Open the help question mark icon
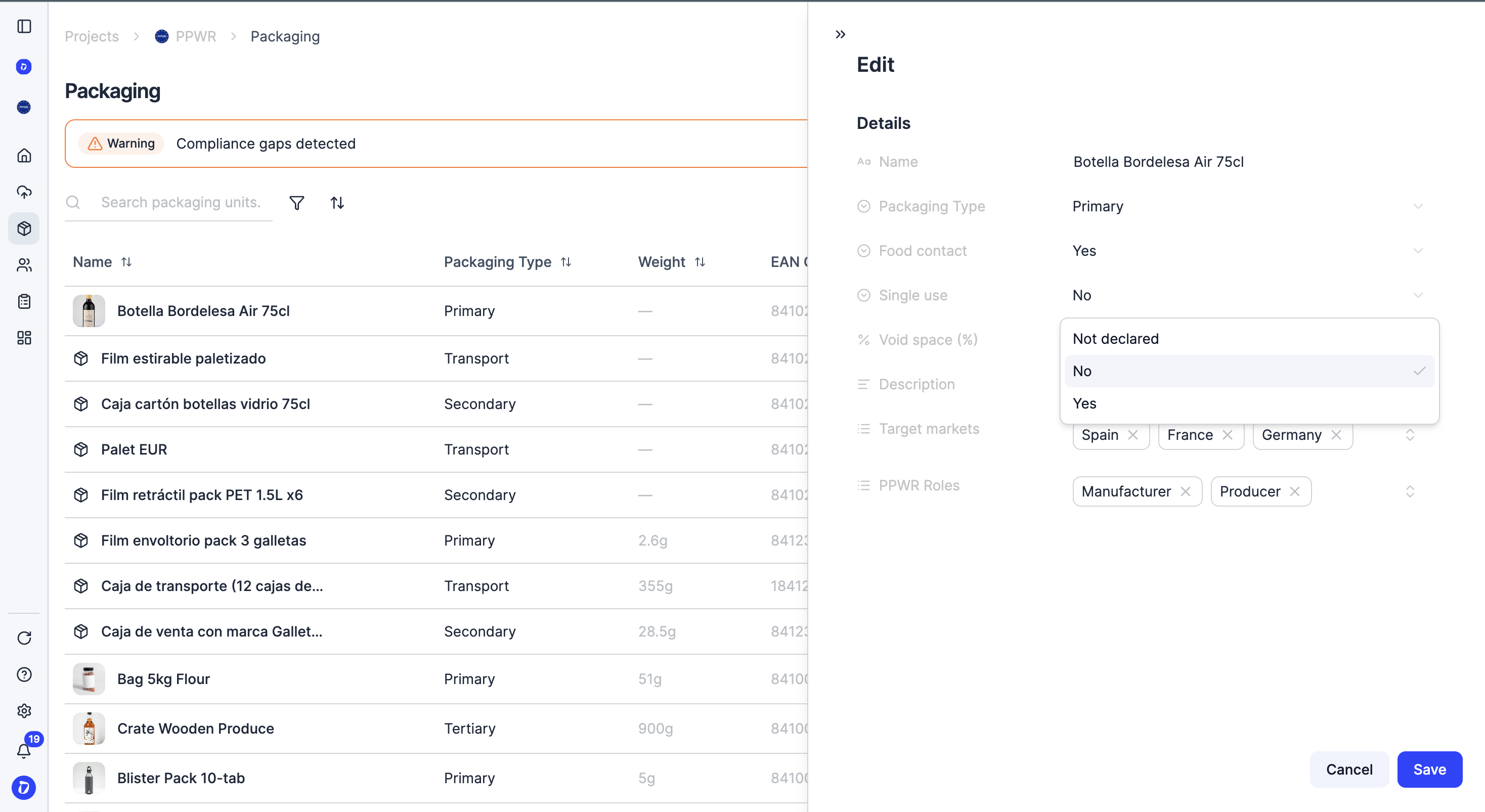Screen dimensions: 1485x812 click(24, 674)
